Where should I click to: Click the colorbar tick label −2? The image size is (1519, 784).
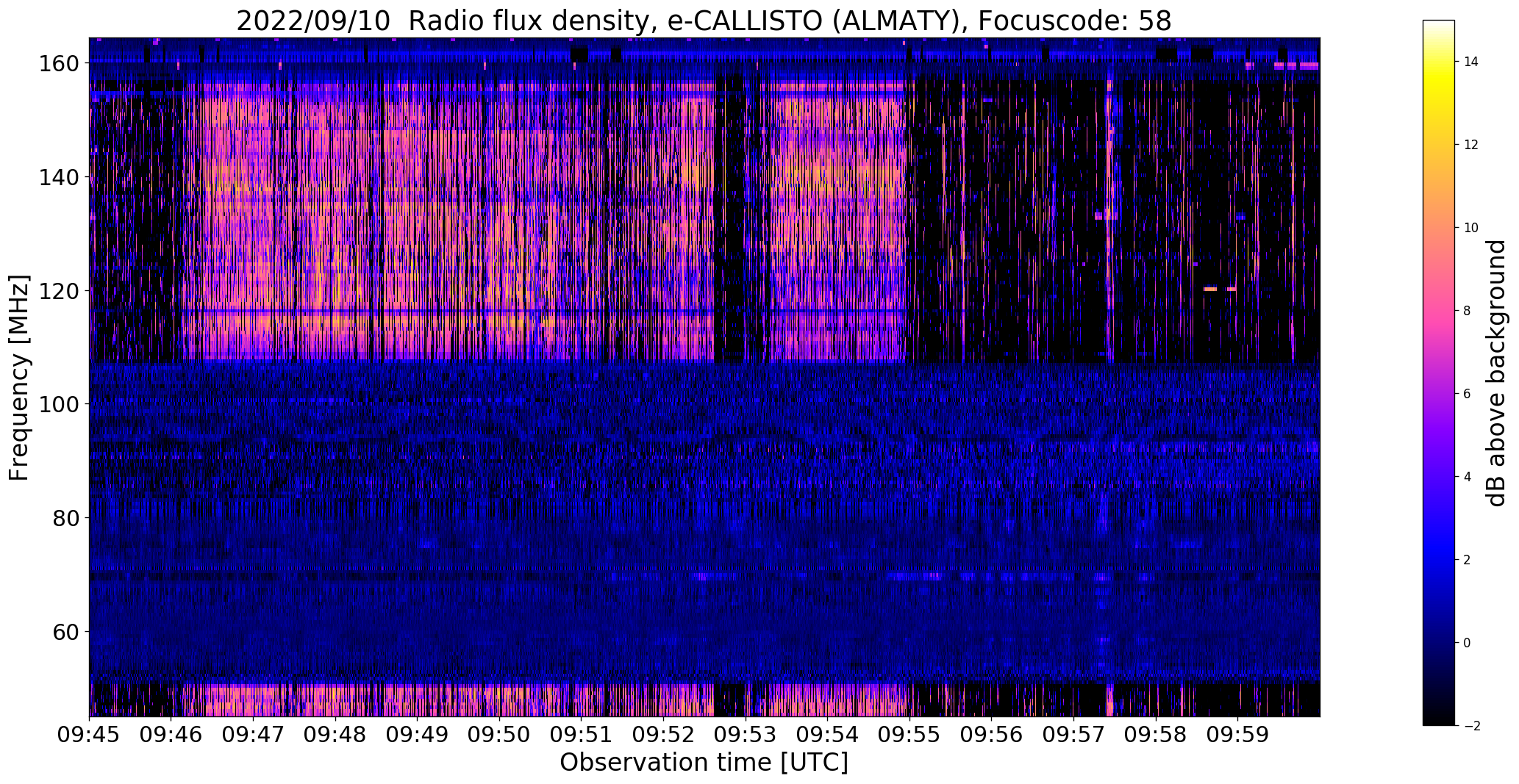click(x=1470, y=726)
